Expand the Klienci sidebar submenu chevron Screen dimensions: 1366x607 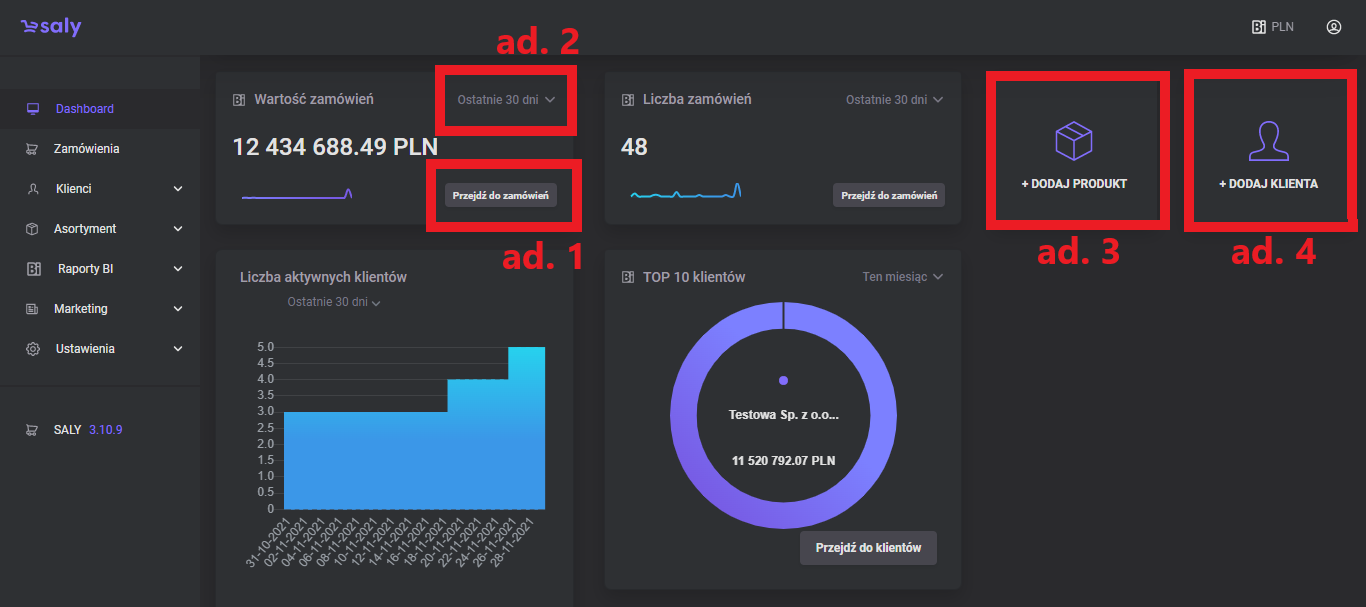[x=178, y=189]
